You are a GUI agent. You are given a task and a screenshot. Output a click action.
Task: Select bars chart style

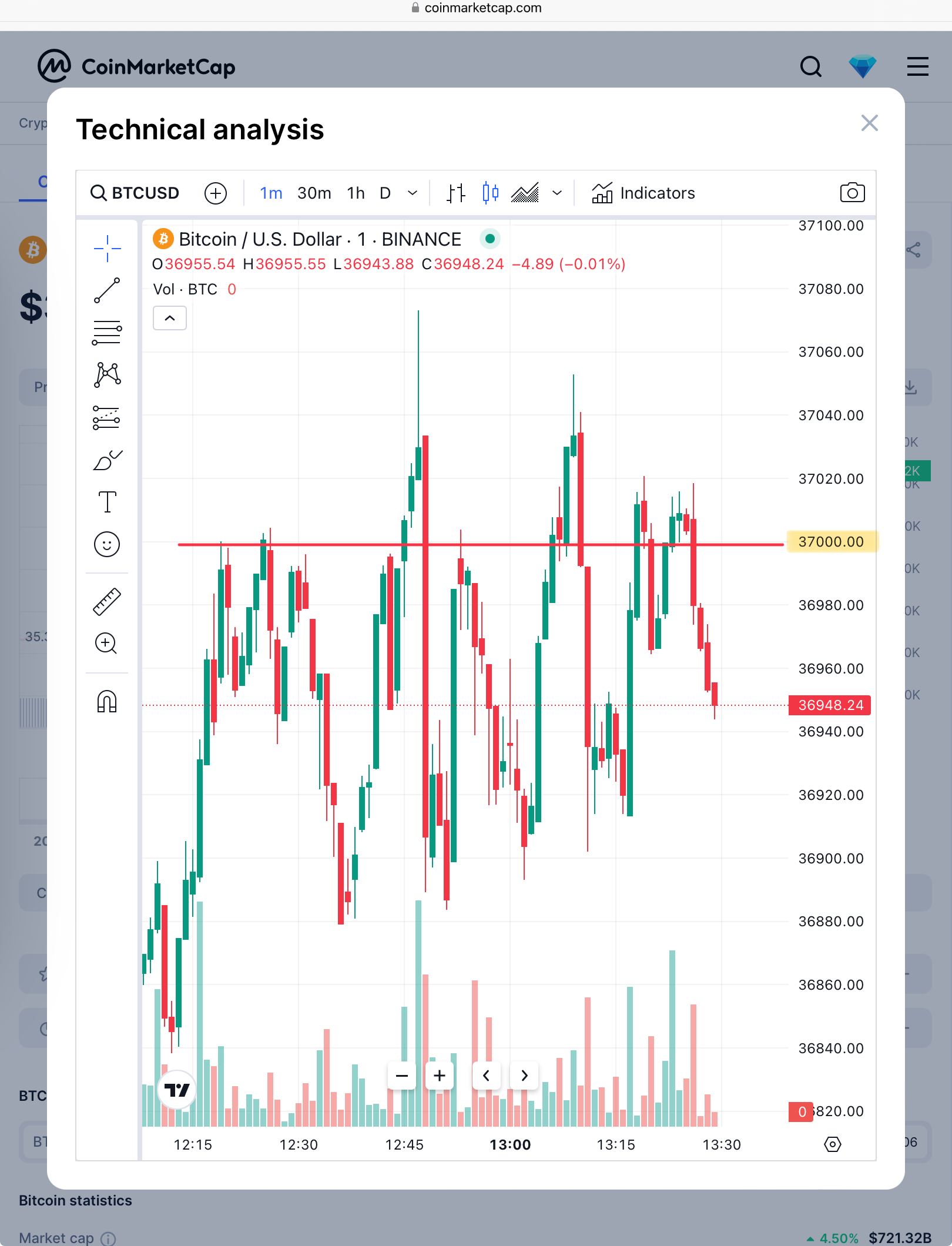pyautogui.click(x=456, y=193)
